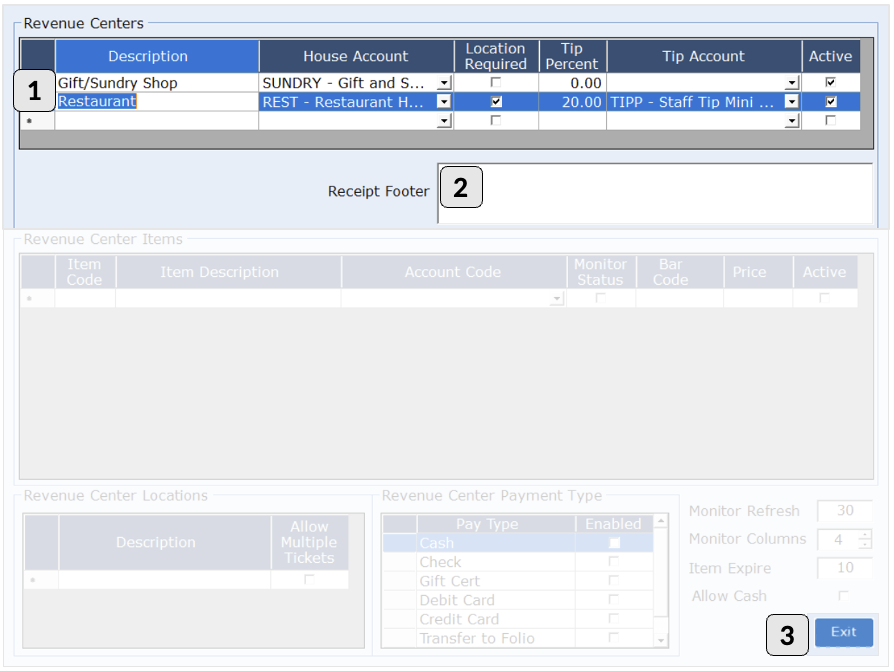Check Location Required for Gift/Sundry Shop
894x671 pixels.
pyautogui.click(x=496, y=83)
